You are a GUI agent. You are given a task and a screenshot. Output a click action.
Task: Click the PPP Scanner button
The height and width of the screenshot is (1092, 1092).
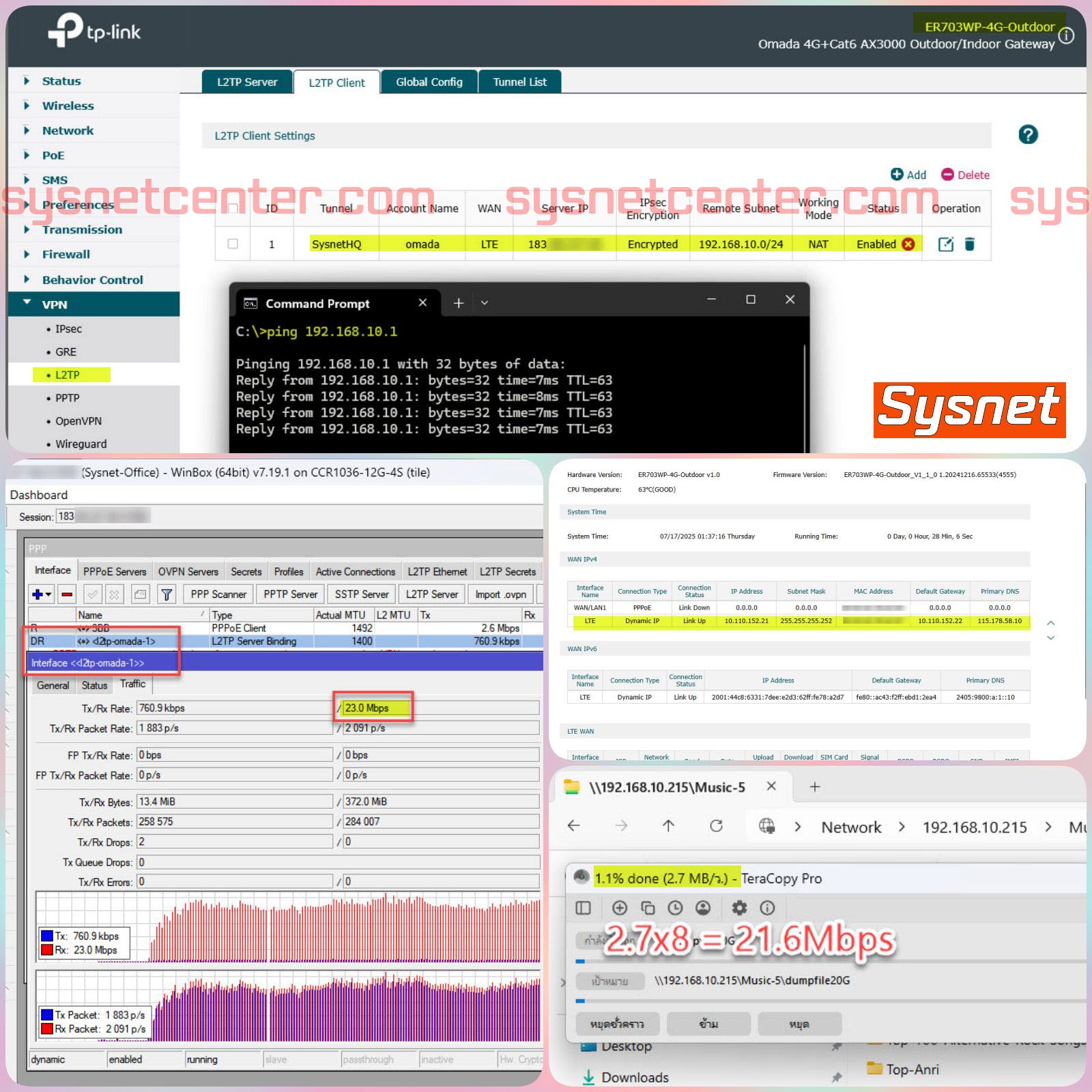[x=218, y=594]
